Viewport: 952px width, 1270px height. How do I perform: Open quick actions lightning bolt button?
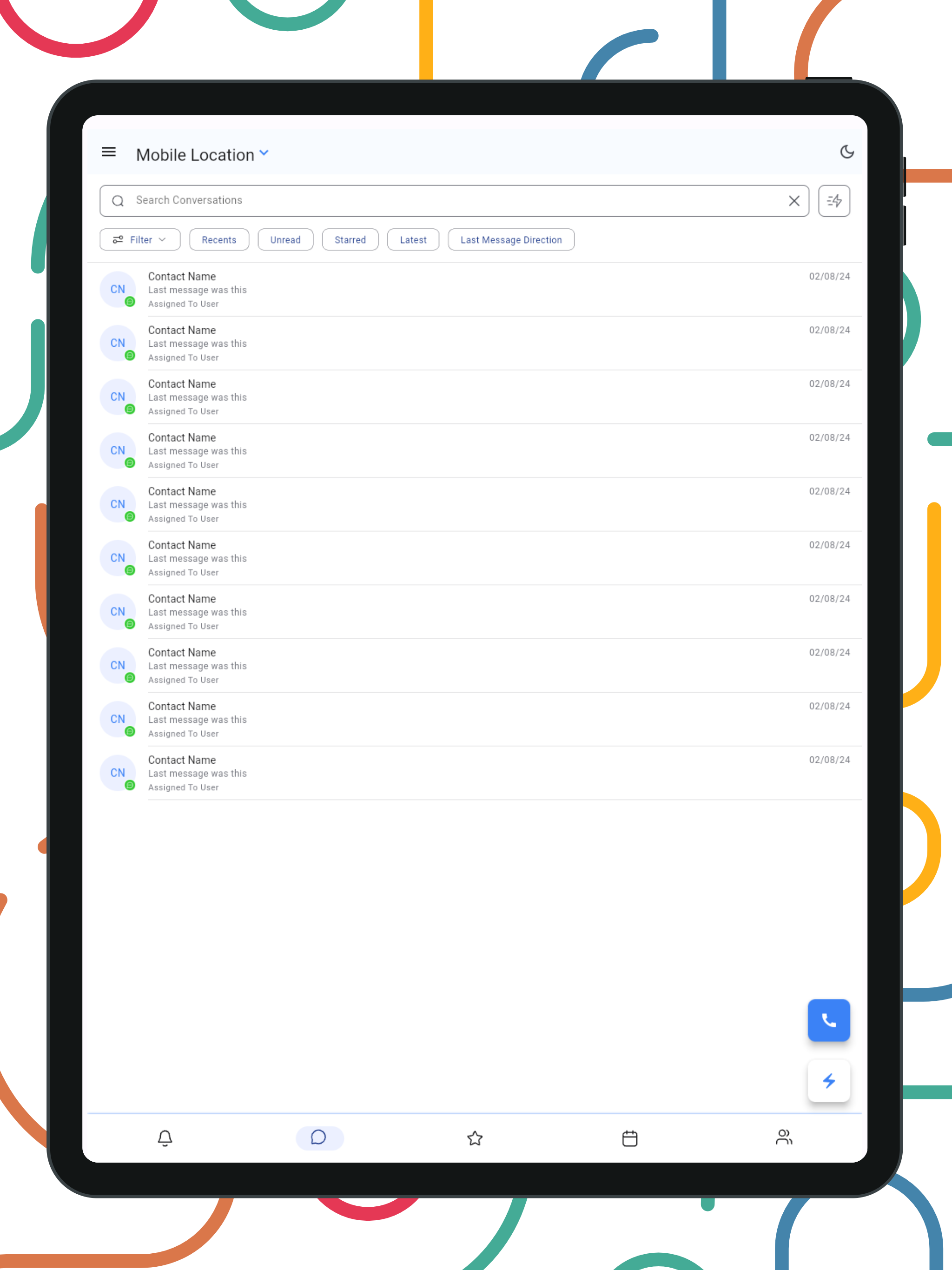828,1081
